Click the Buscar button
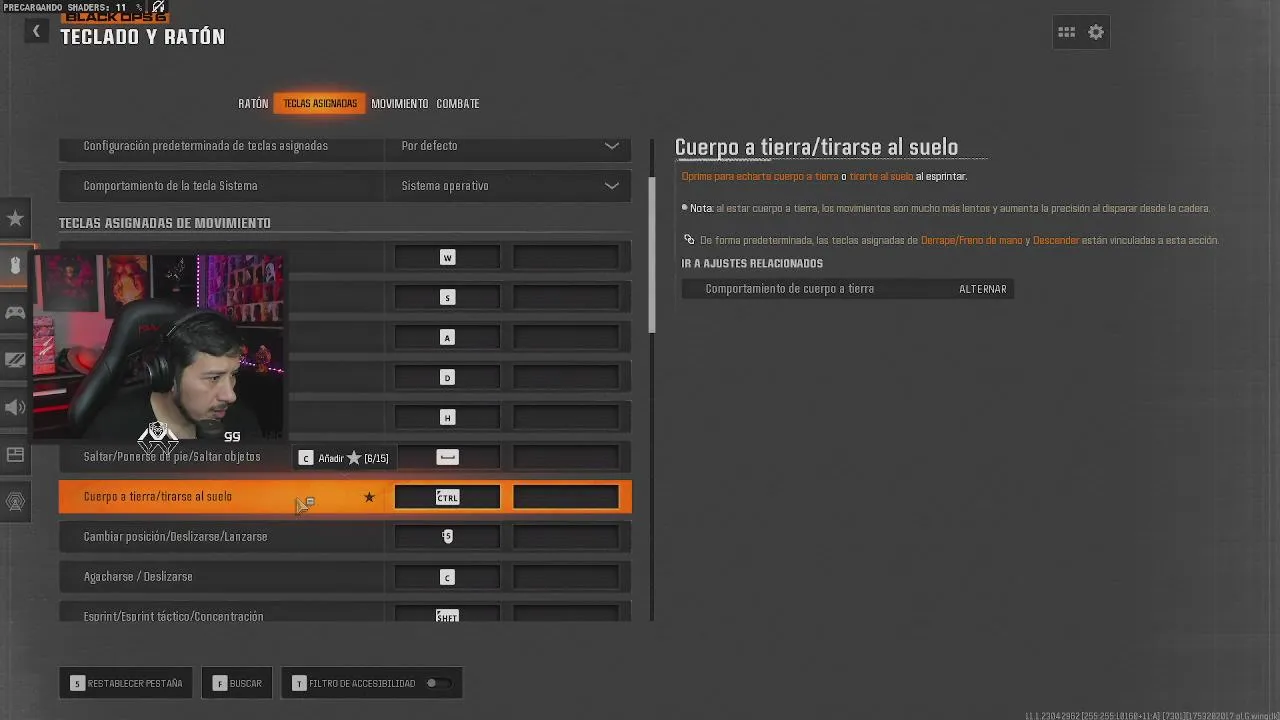 237,683
